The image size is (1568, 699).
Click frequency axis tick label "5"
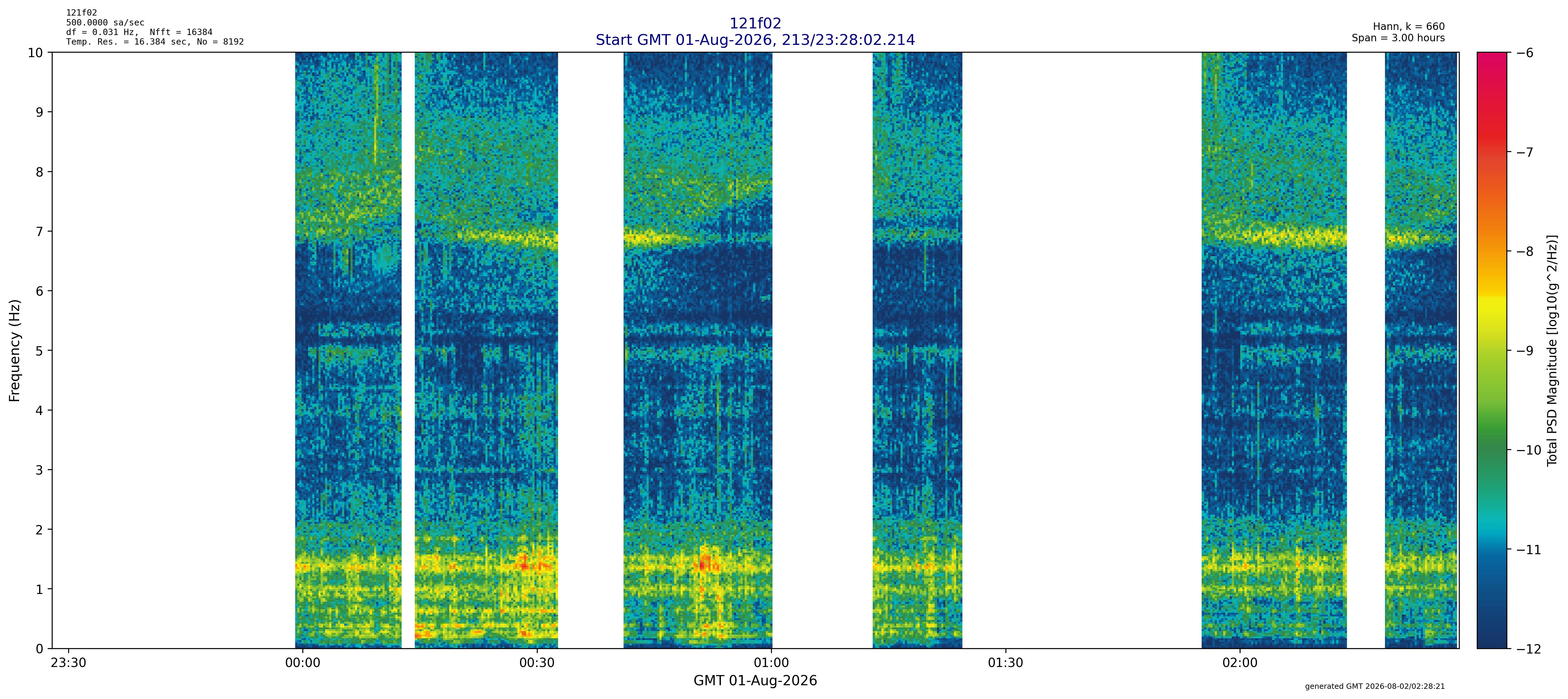pos(39,351)
